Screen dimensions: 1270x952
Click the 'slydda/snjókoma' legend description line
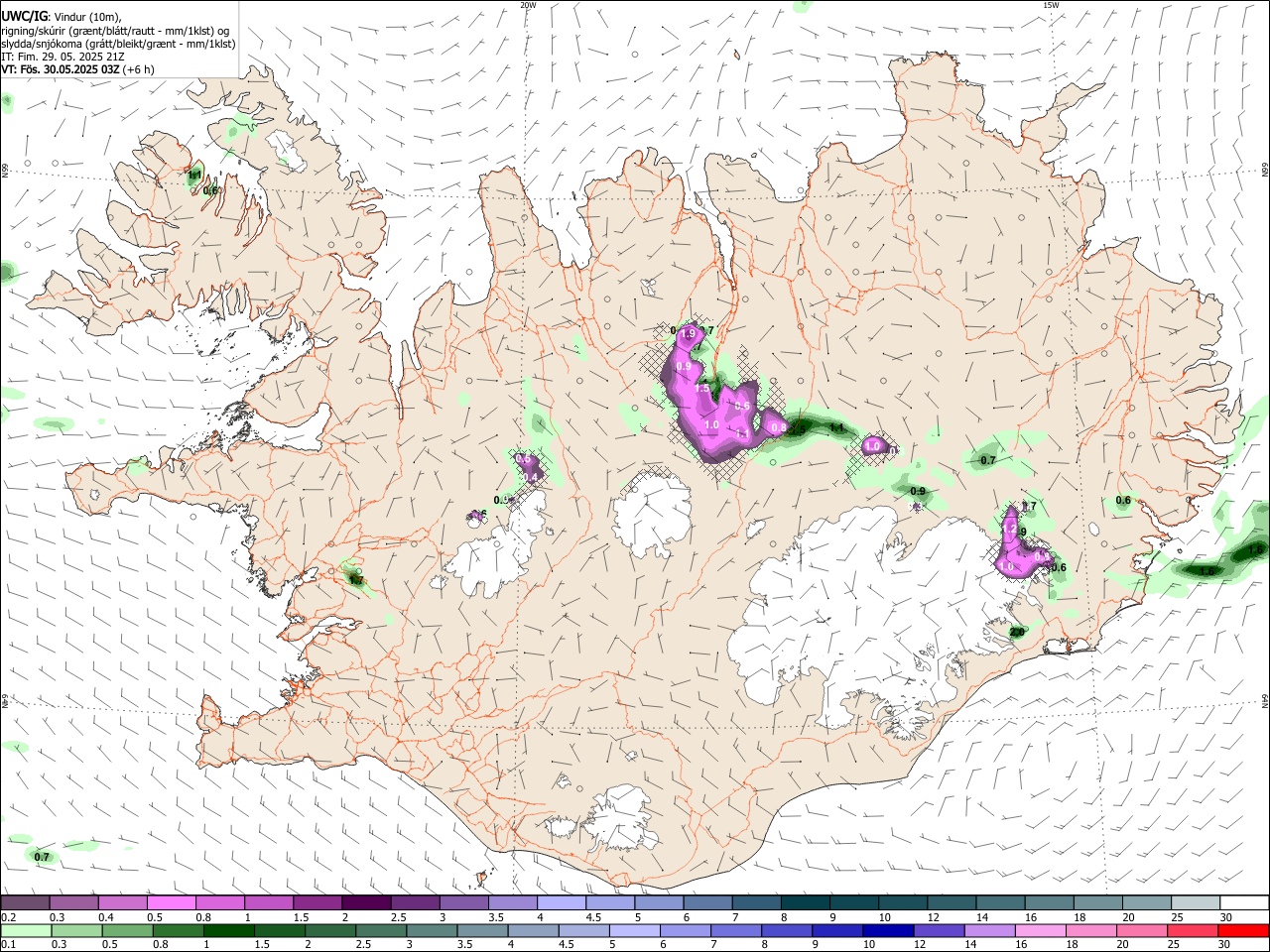118,44
